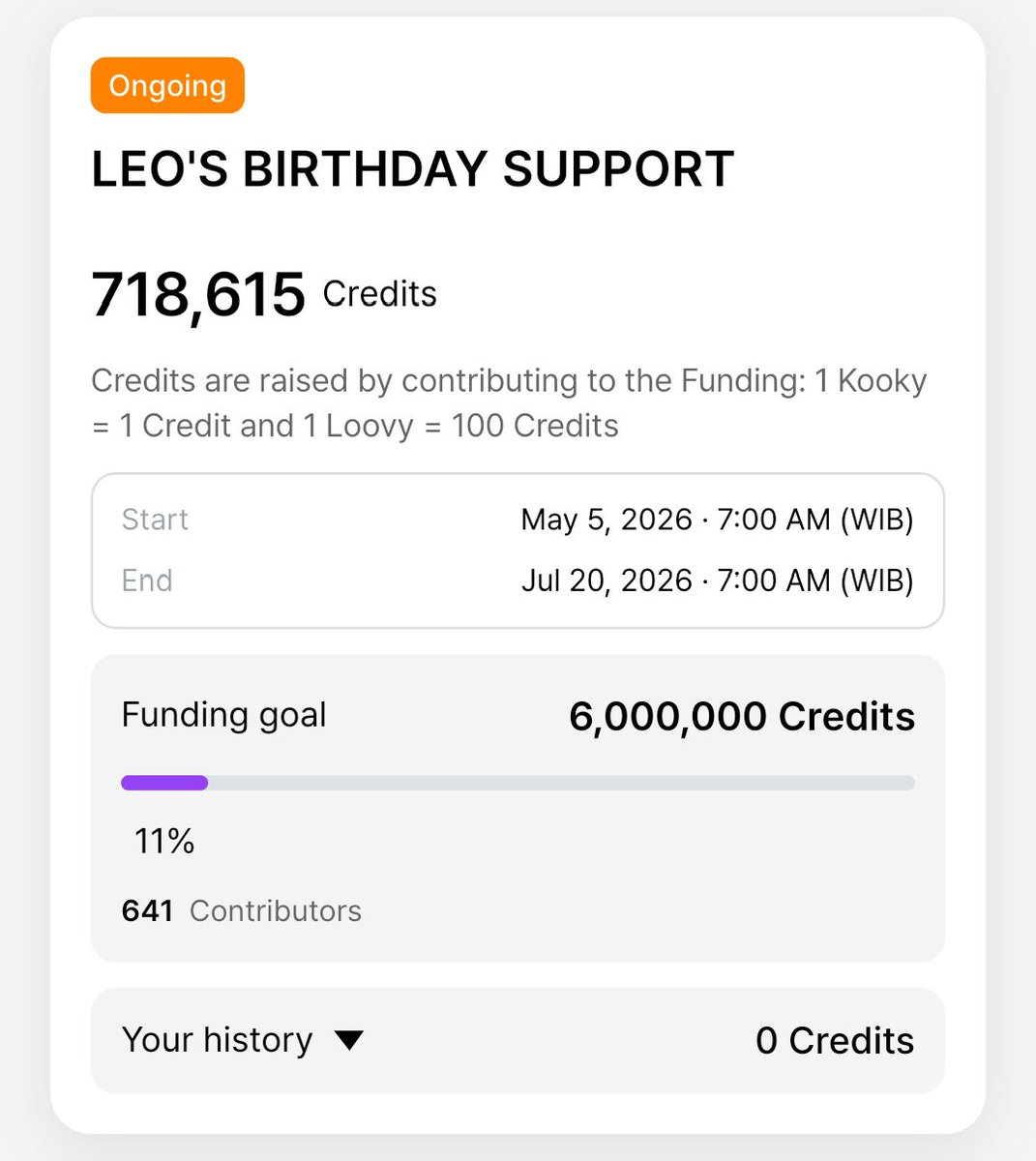Click the unfilled gray progress track
This screenshot has height=1161, width=1036.
(561, 783)
